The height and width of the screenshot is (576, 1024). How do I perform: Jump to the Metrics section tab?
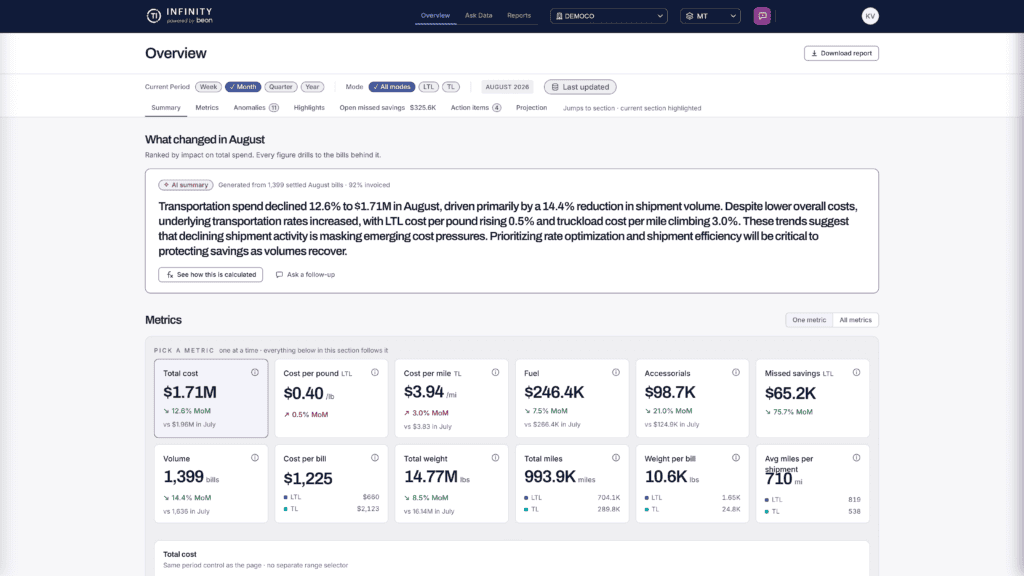(x=207, y=108)
